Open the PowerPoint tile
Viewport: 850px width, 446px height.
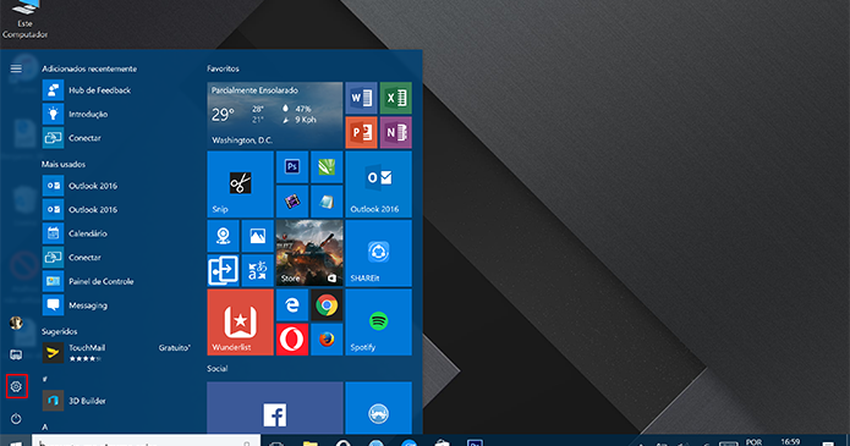coord(361,132)
